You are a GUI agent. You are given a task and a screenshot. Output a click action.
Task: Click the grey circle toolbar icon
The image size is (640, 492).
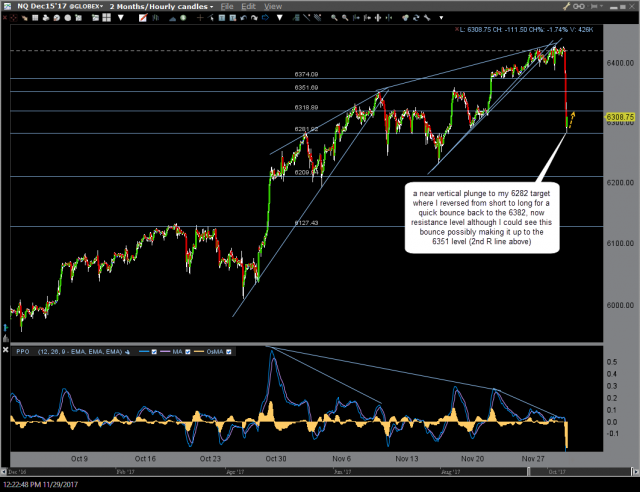pos(68,18)
